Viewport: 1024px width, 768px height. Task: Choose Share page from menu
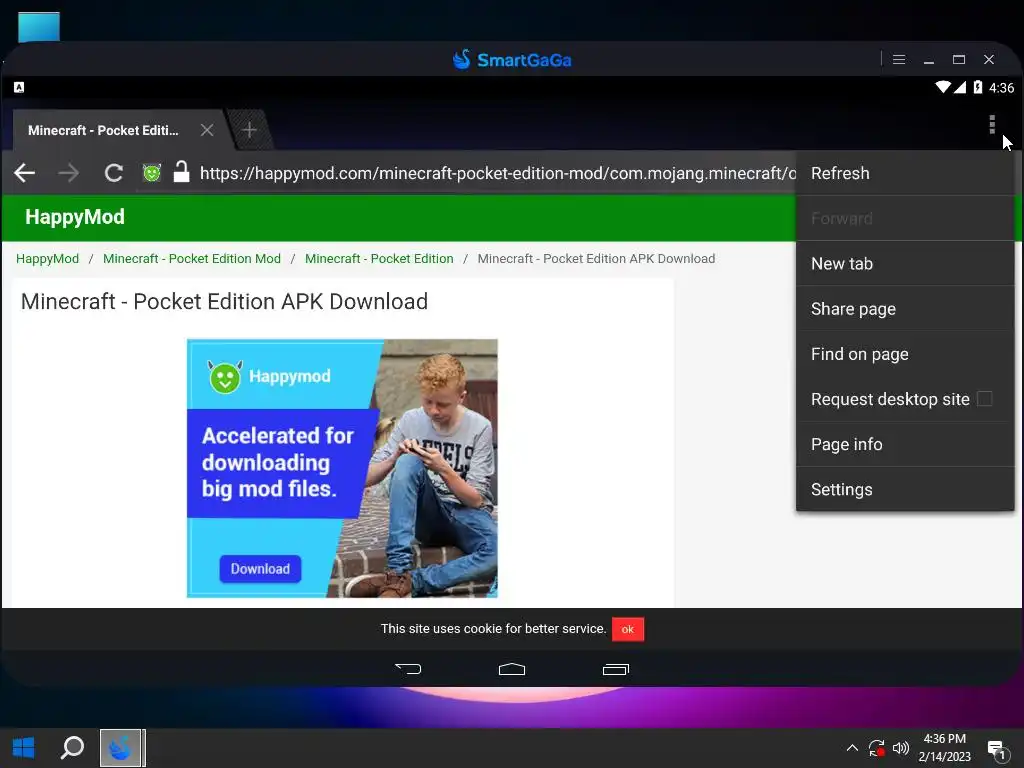905,308
